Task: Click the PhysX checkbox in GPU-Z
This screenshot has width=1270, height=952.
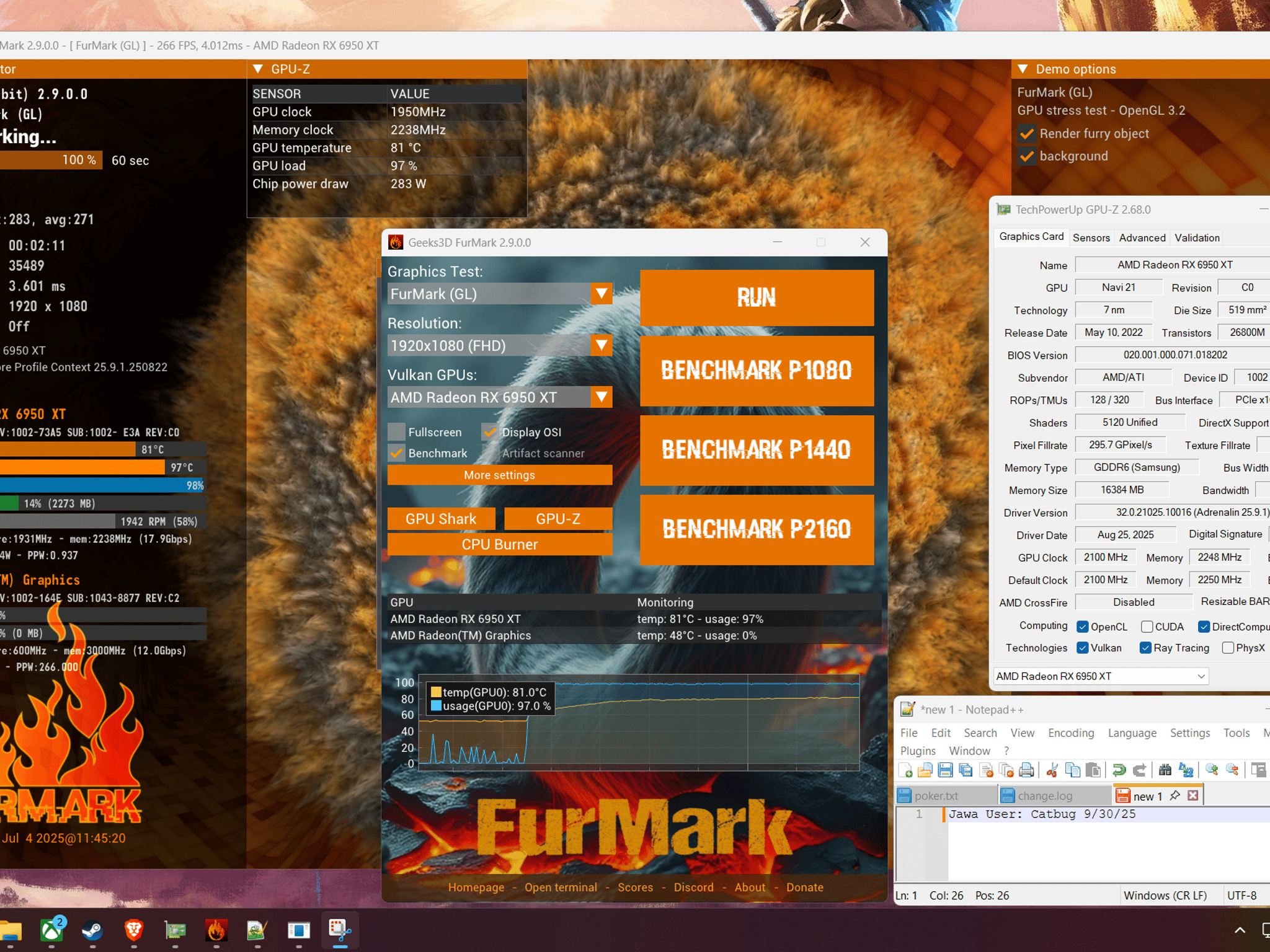Action: tap(1228, 648)
